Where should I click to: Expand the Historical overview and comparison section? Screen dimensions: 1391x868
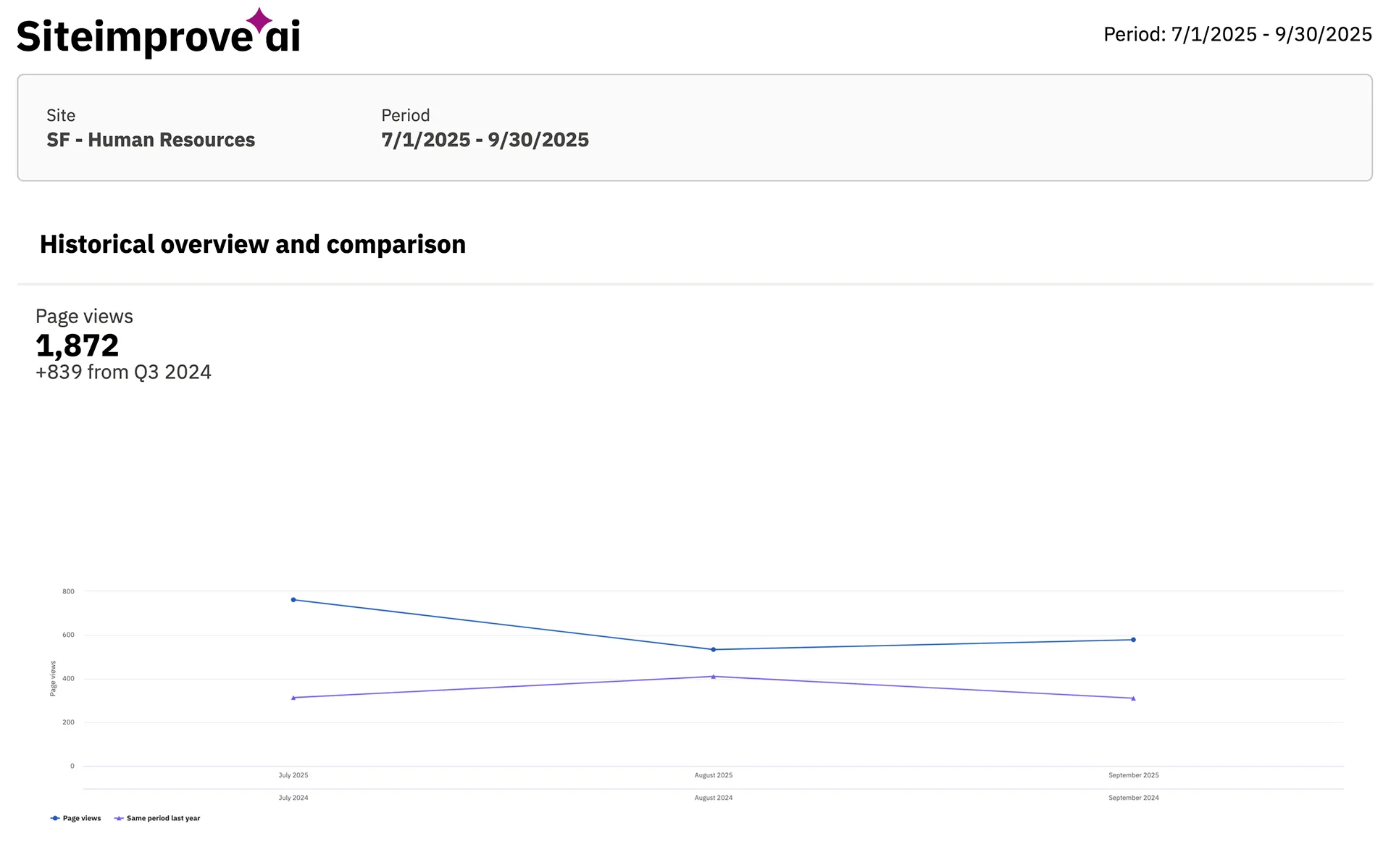253,244
